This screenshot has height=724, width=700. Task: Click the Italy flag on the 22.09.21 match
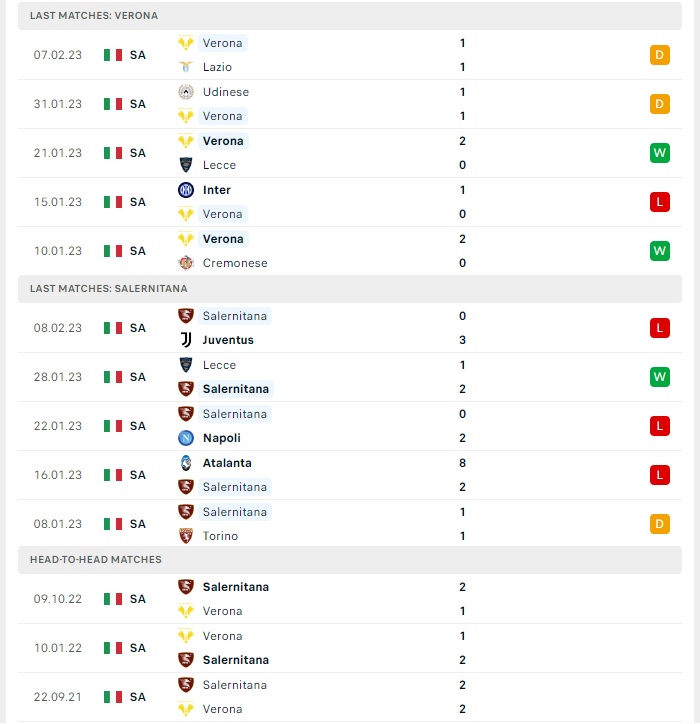coord(113,697)
